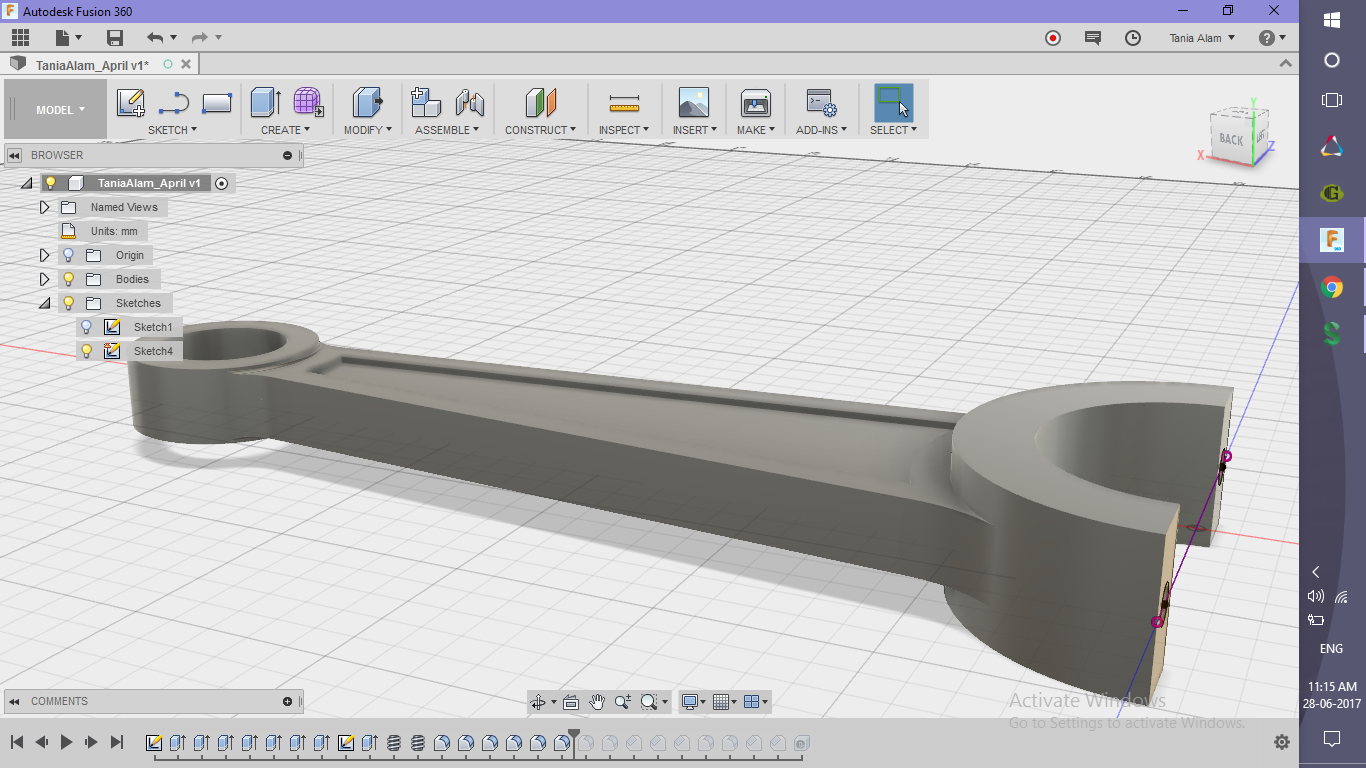Open the MODIFY menu
The height and width of the screenshot is (768, 1366).
(x=368, y=130)
